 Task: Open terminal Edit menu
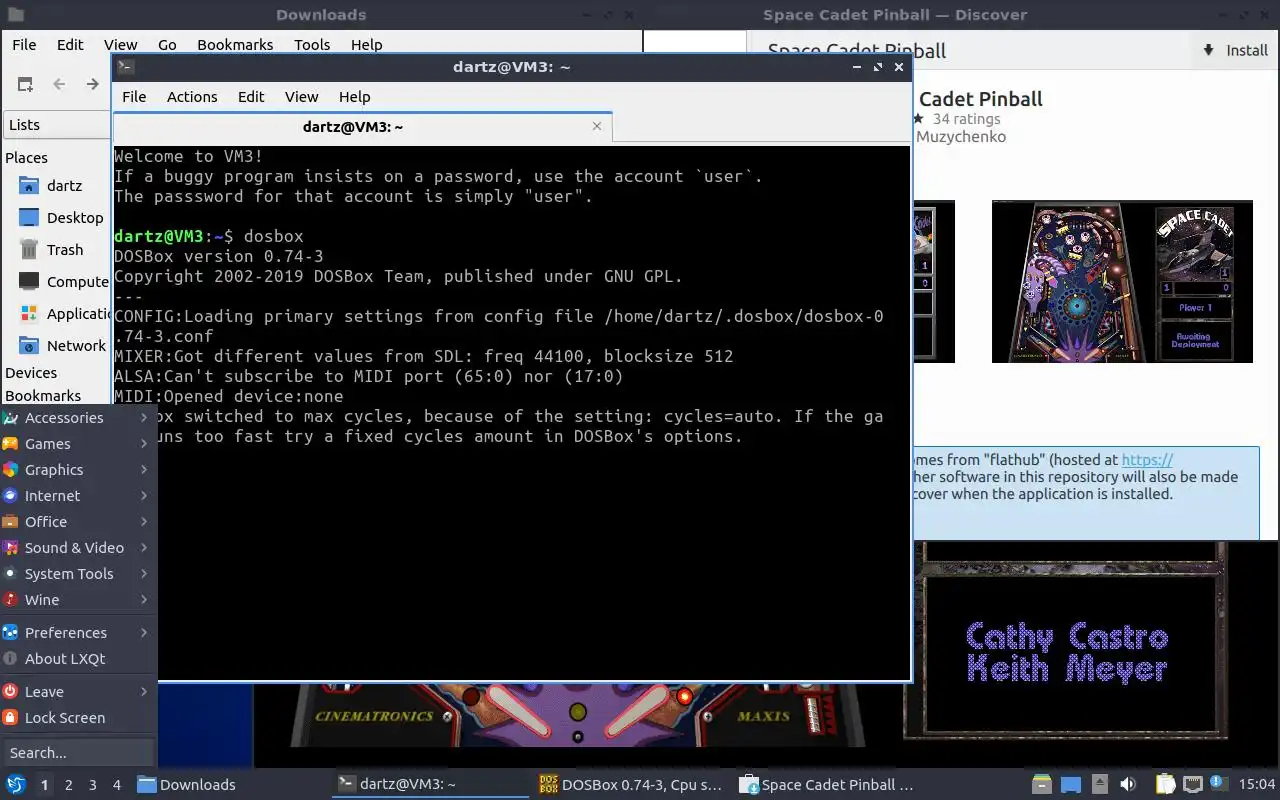coord(251,97)
